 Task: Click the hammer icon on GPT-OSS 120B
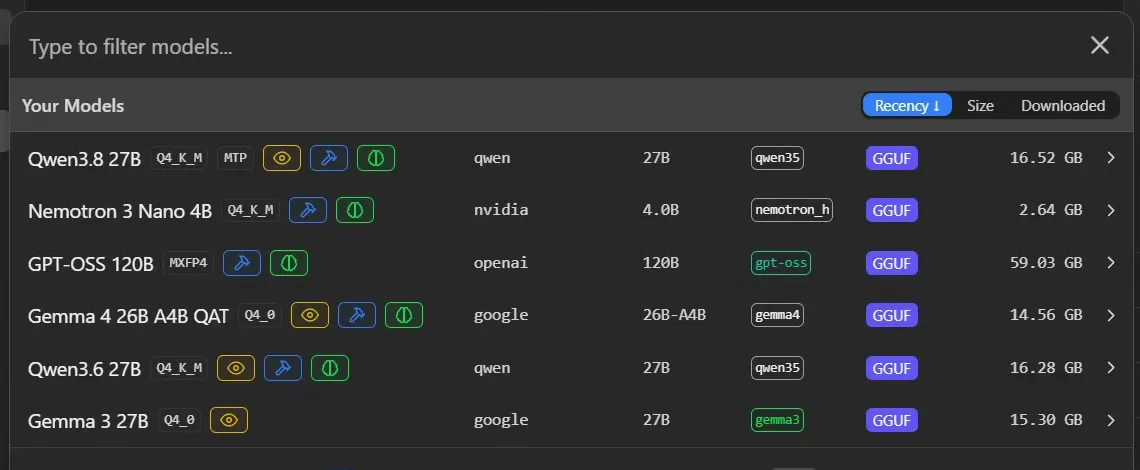tap(242, 263)
